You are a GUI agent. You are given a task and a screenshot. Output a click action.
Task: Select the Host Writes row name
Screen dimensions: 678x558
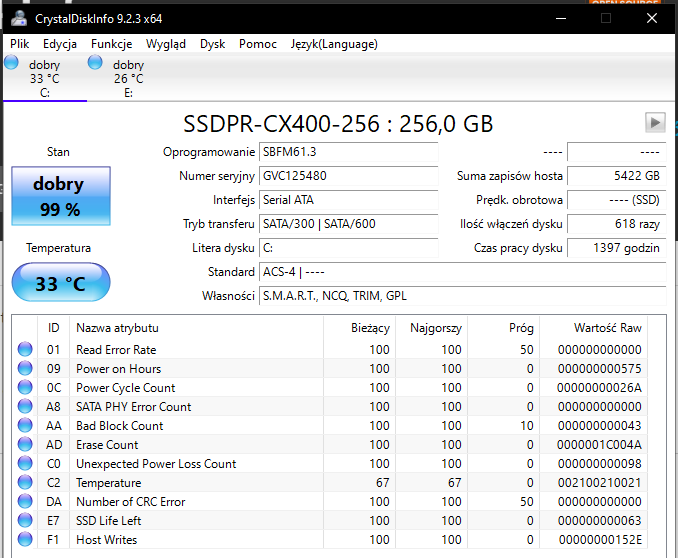coord(106,540)
